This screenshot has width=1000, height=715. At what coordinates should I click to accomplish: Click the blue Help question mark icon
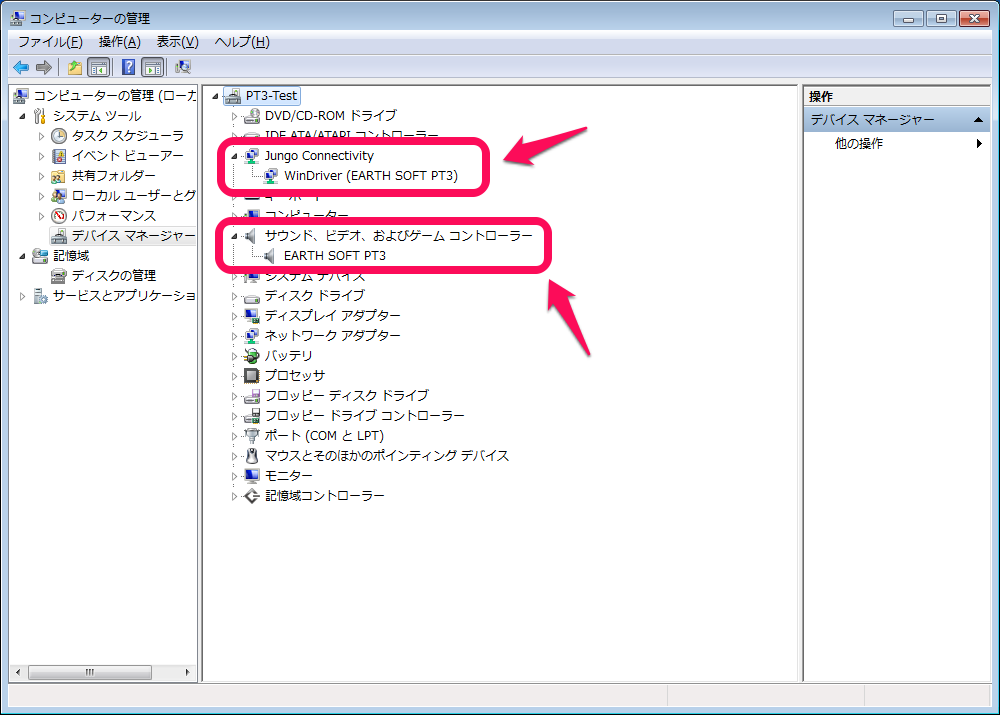click(x=128, y=67)
